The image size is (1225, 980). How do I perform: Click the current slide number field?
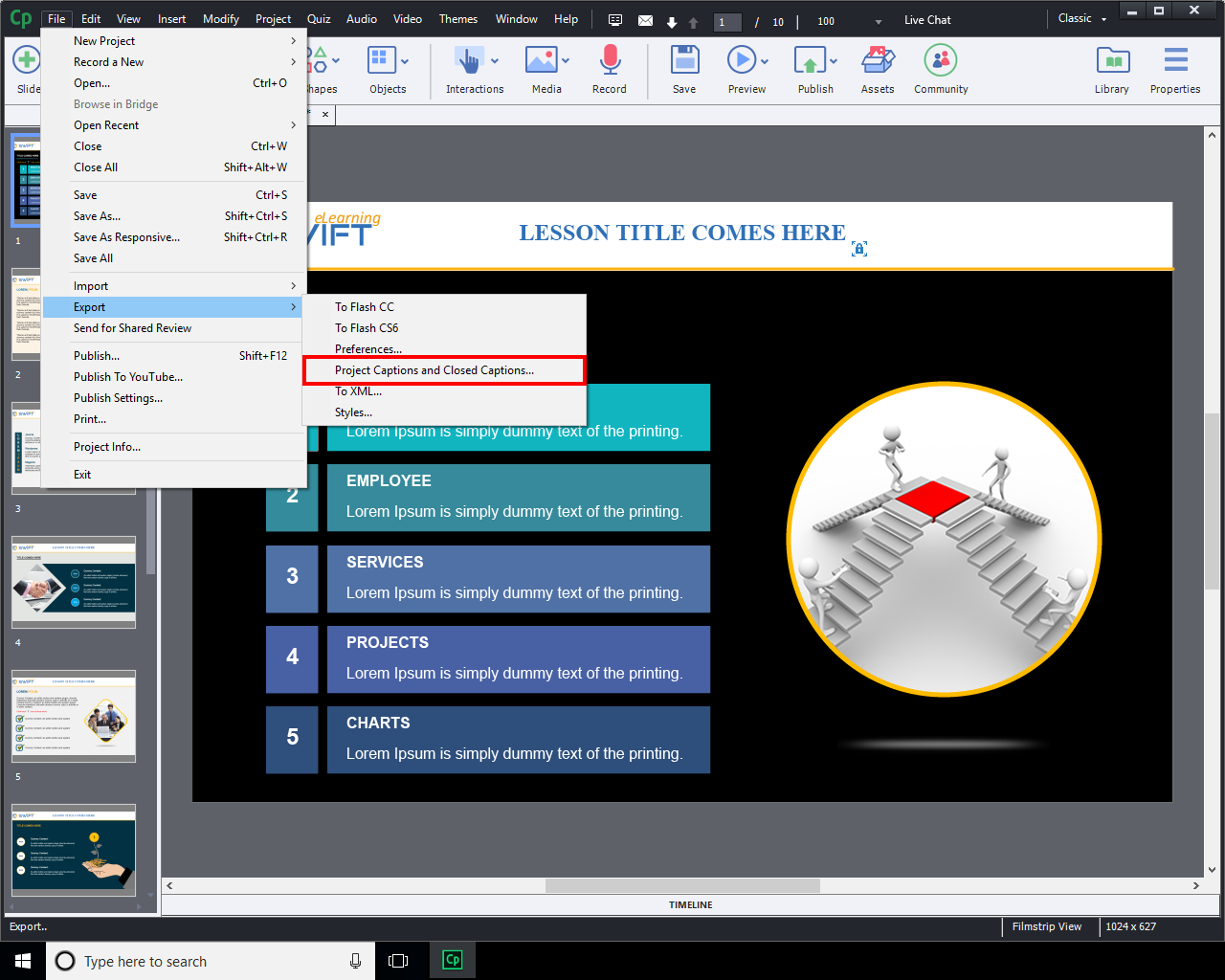[x=727, y=22]
